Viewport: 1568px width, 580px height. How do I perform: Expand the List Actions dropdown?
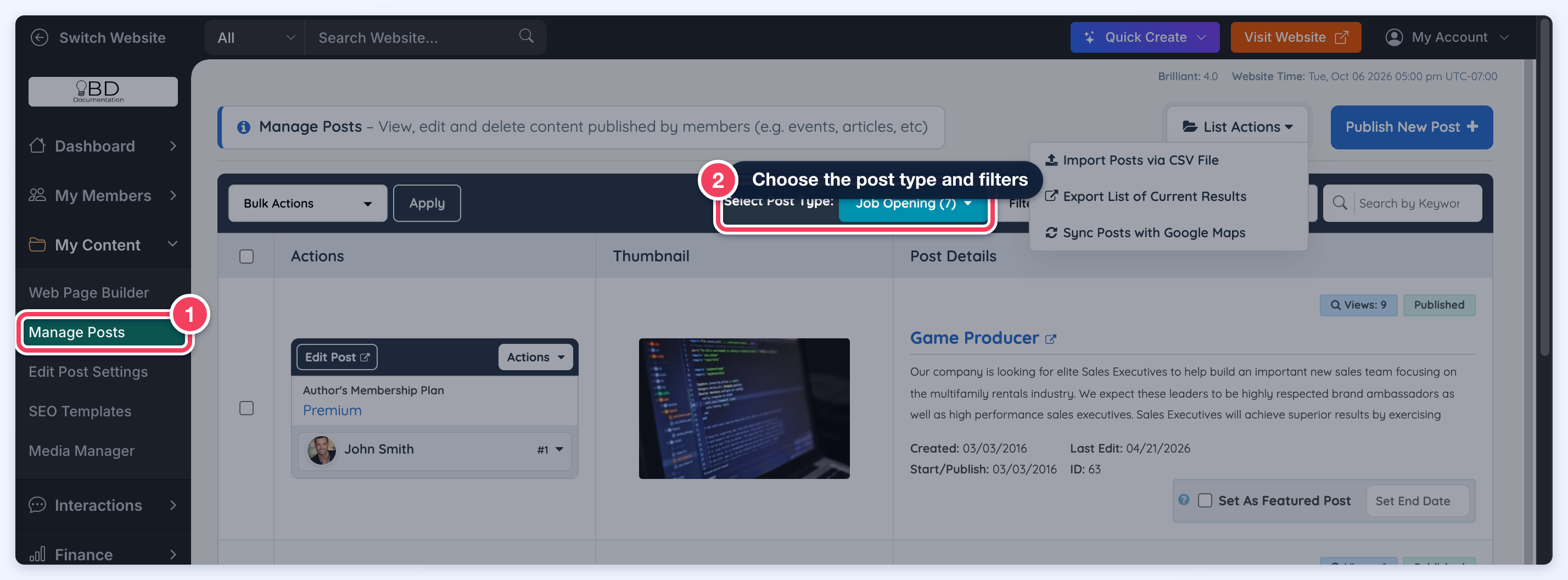[1237, 127]
